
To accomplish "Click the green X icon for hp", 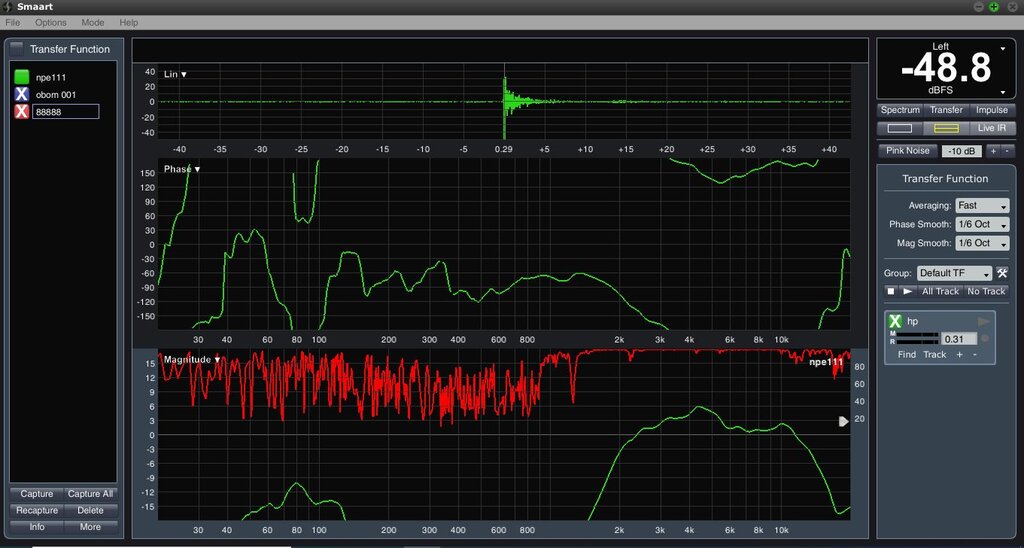I will pyautogui.click(x=895, y=321).
